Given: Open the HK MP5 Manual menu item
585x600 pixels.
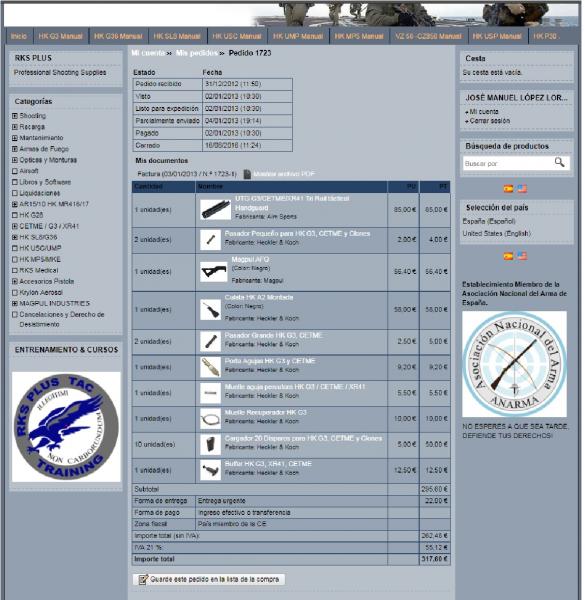Looking at the screenshot, I should click(x=359, y=36).
